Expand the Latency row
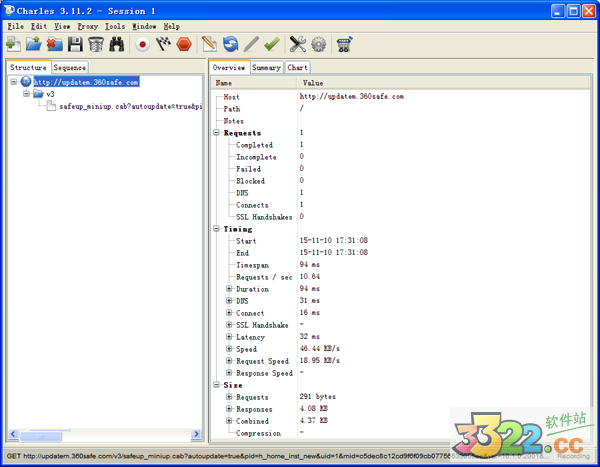The width and height of the screenshot is (600, 467). (x=229, y=337)
